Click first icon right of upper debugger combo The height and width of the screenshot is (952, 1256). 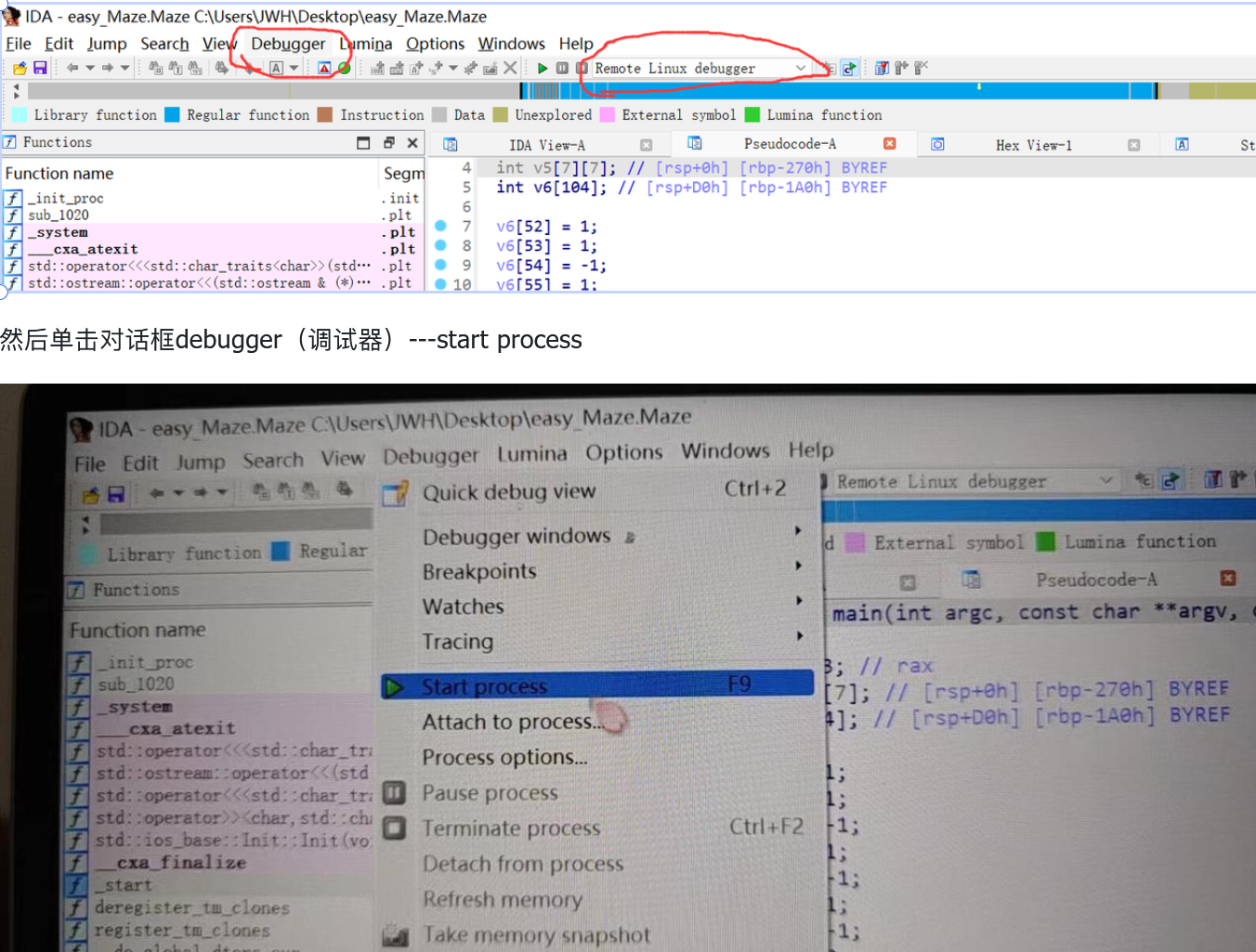pos(830,68)
